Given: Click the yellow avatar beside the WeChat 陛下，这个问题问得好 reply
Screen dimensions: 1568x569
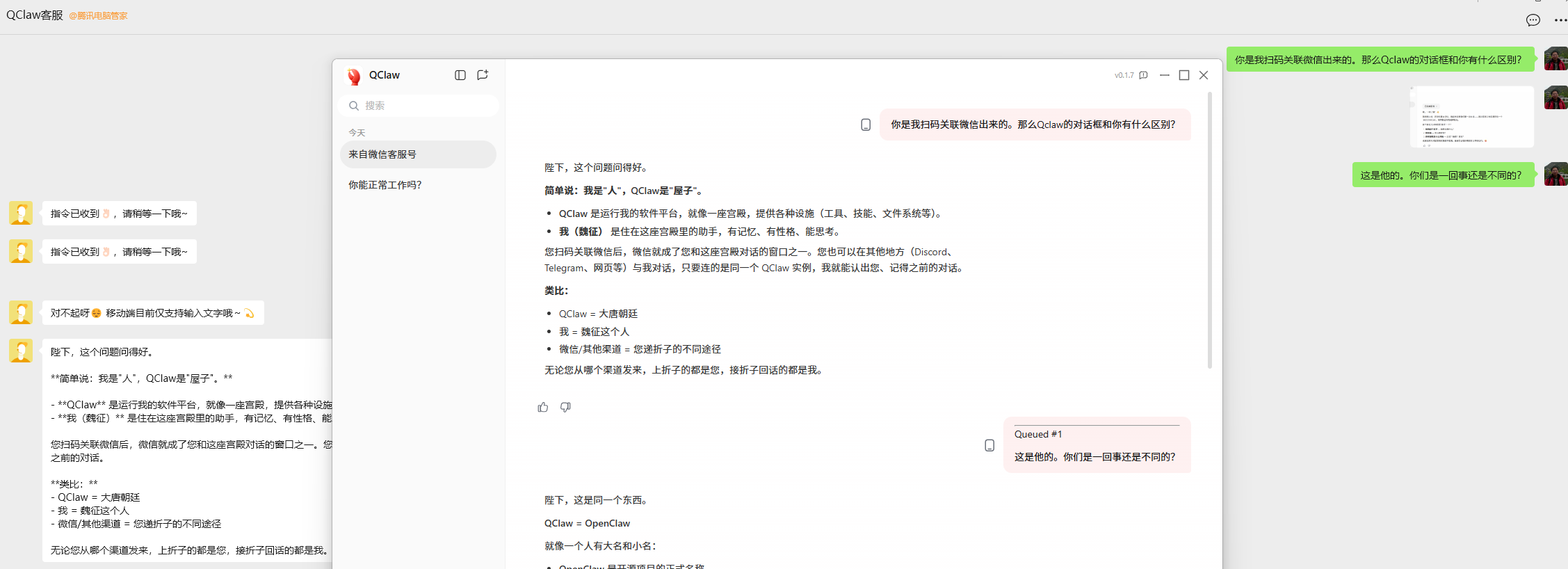Looking at the screenshot, I should [x=21, y=351].
